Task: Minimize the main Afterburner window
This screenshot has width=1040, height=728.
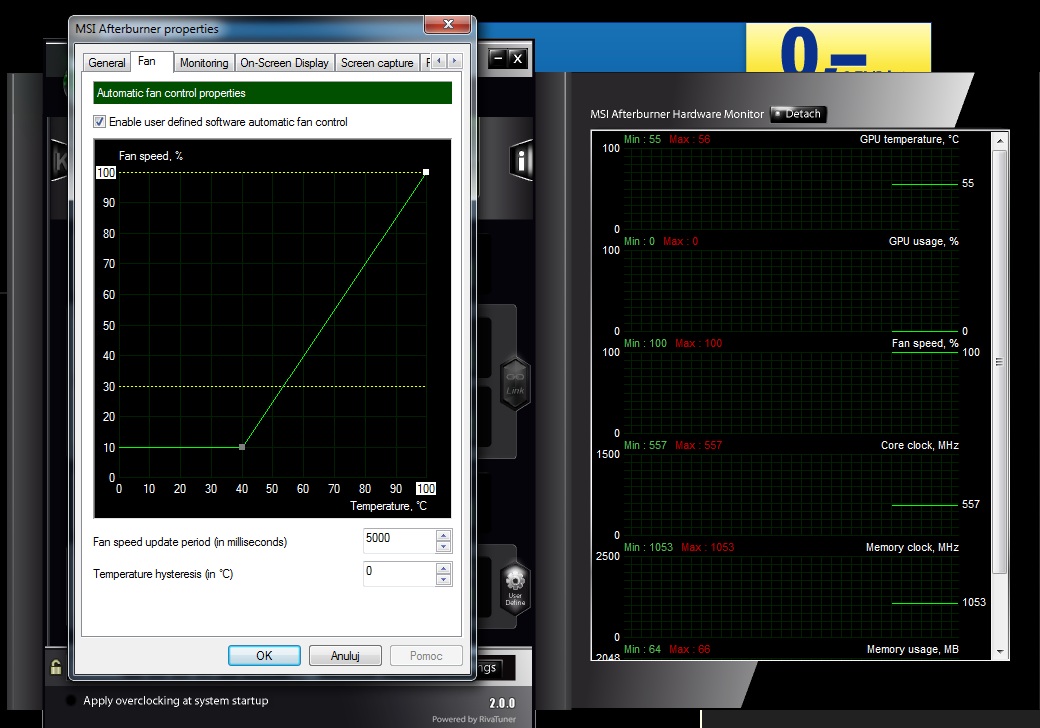Action: [498, 58]
